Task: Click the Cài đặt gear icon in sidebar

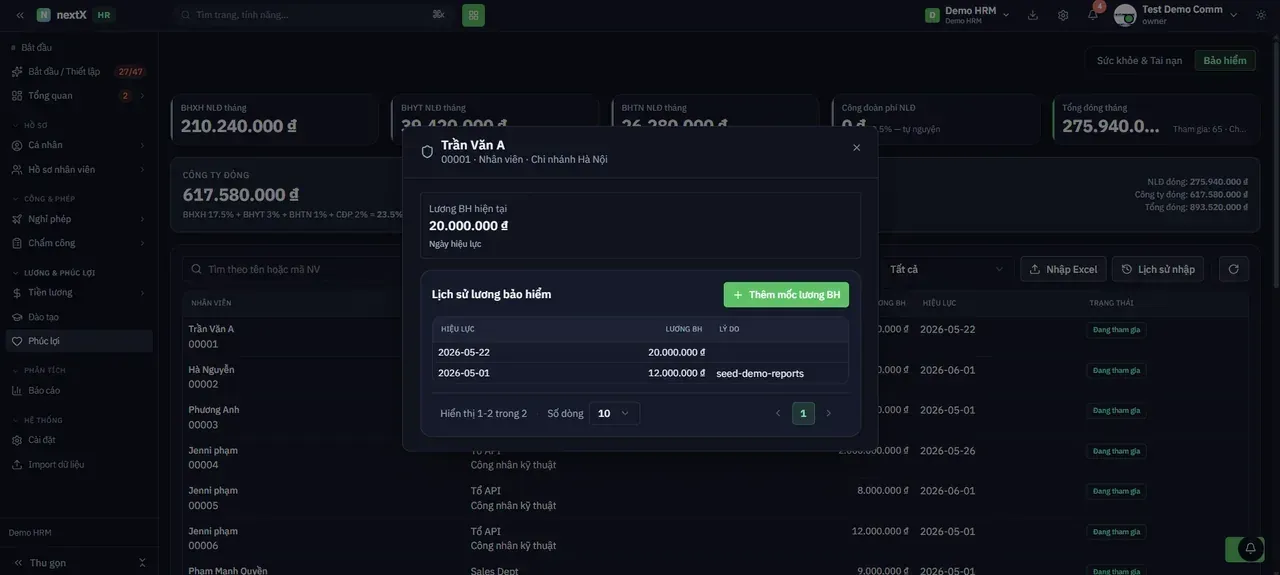Action: pos(17,440)
